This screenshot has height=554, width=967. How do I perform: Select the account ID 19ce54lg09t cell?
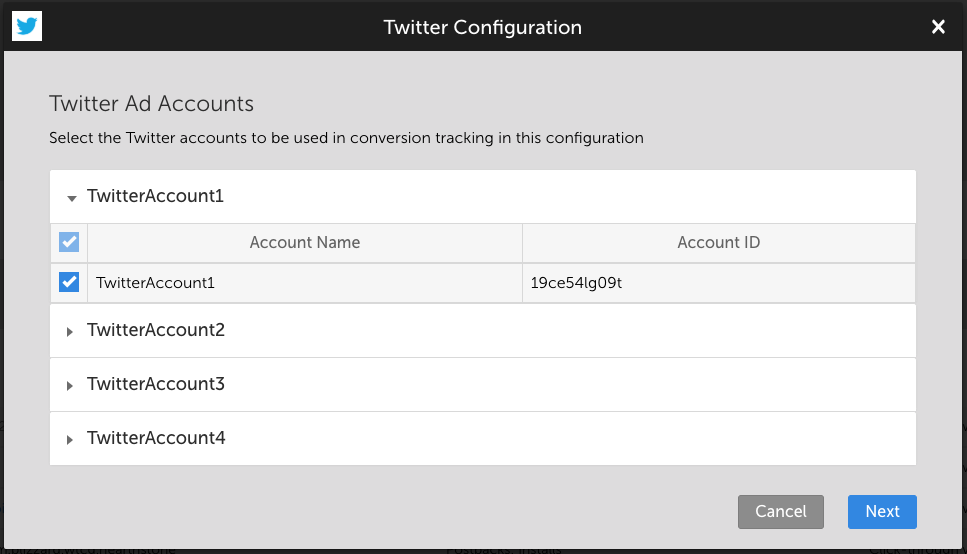click(x=576, y=283)
